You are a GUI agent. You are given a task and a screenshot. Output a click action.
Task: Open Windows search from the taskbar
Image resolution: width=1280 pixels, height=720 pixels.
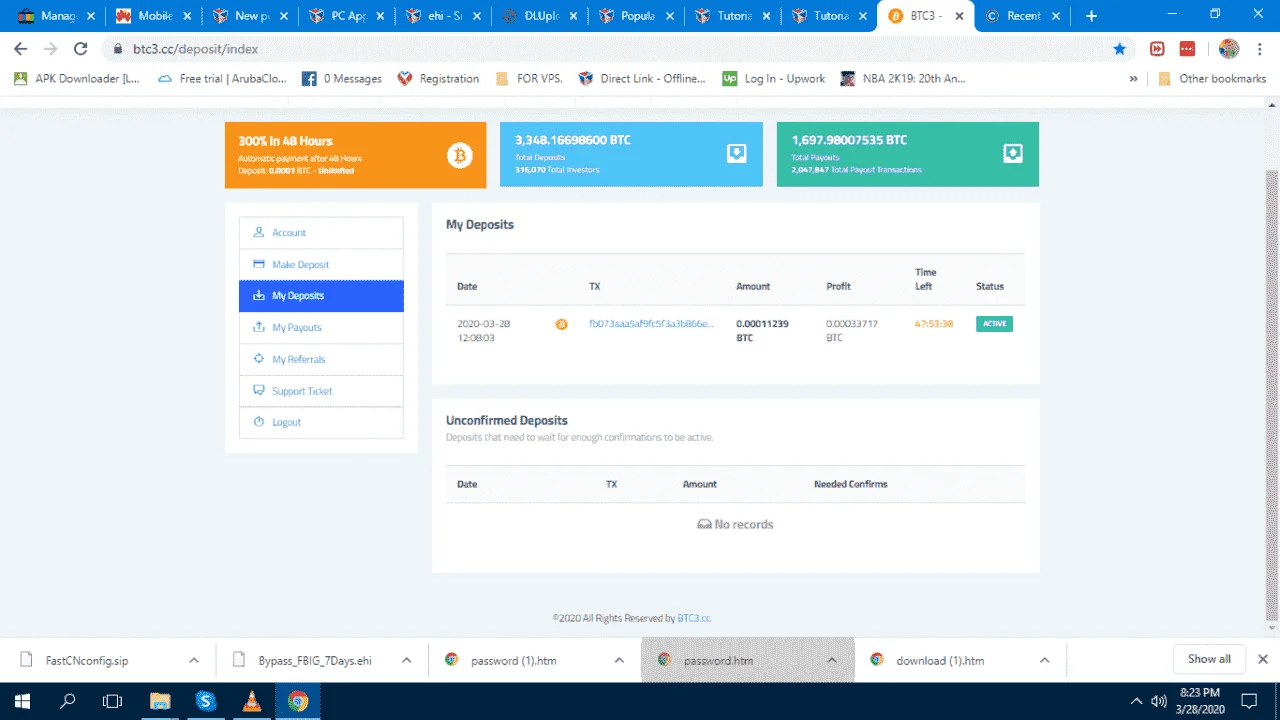(68, 701)
